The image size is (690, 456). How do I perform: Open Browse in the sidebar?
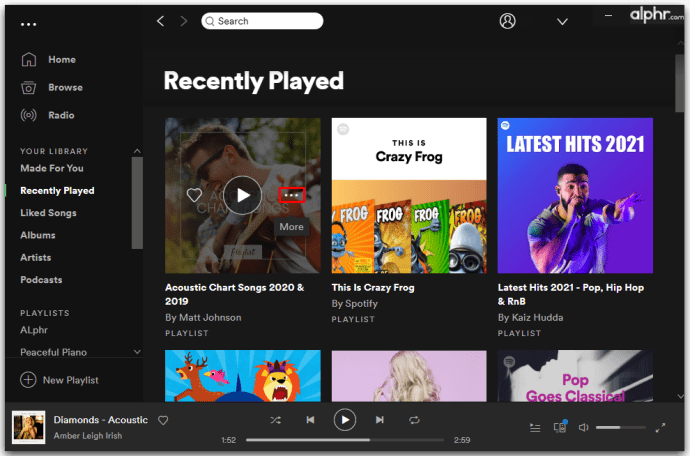[65, 88]
